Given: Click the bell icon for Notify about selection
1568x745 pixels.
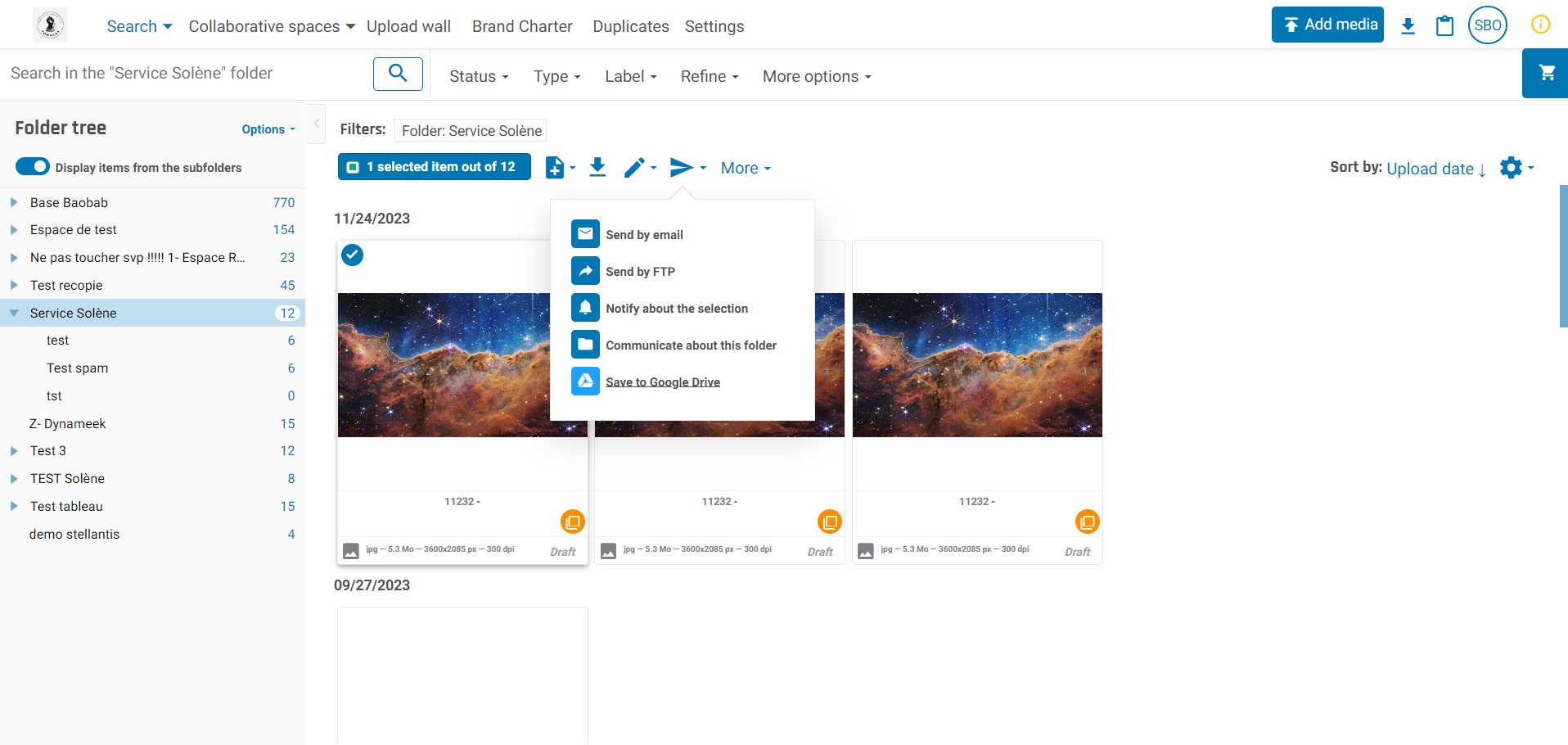Looking at the screenshot, I should [x=585, y=308].
